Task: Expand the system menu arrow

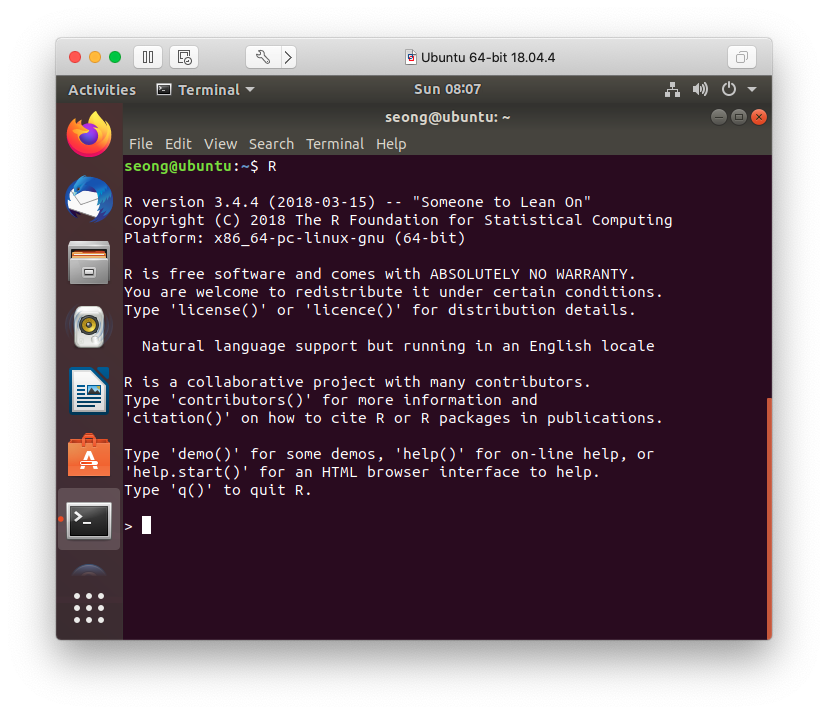Action: [752, 89]
